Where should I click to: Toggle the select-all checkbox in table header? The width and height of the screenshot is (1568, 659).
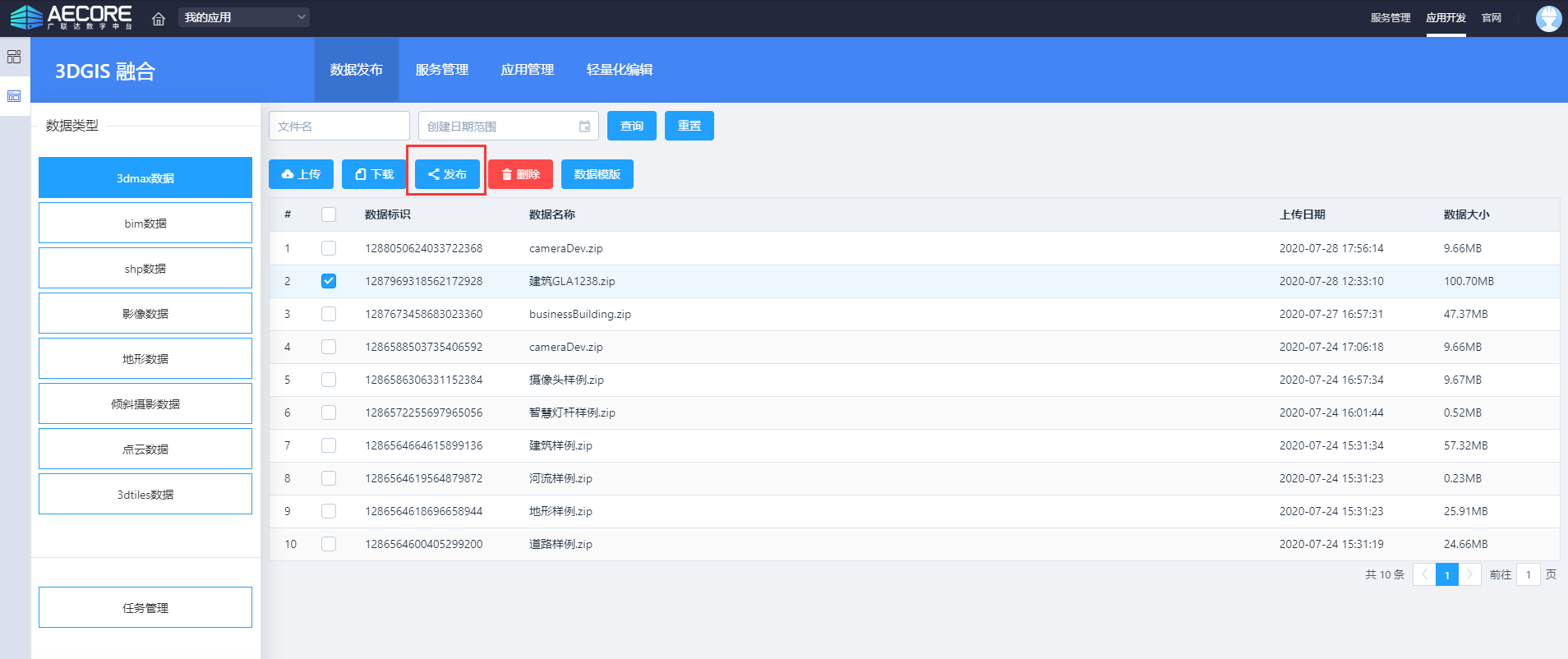[x=329, y=214]
